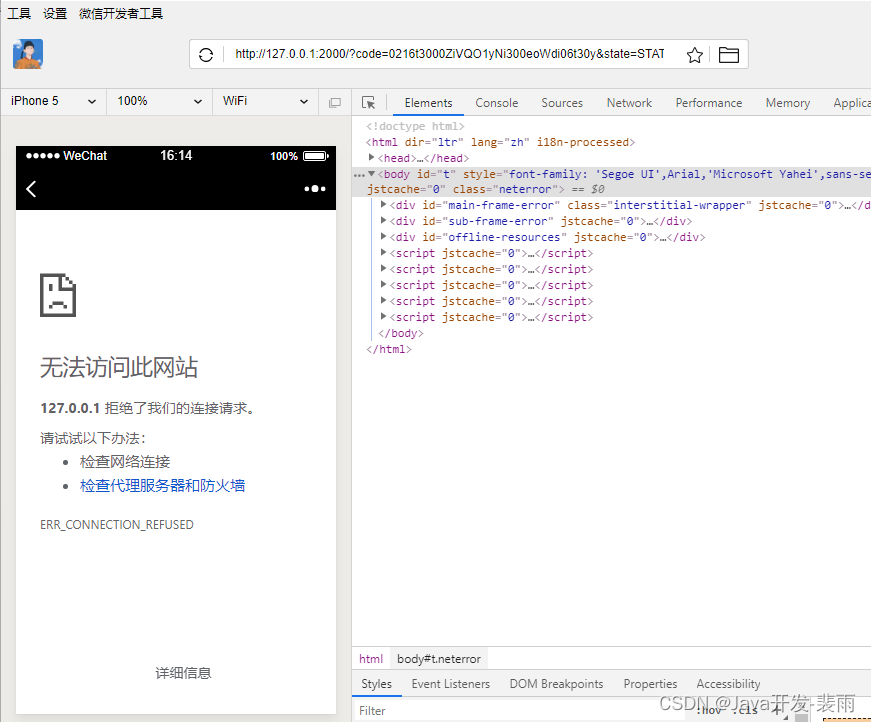Switch to the Styles pane tab
Viewport: 871px width, 722px height.
(x=377, y=684)
